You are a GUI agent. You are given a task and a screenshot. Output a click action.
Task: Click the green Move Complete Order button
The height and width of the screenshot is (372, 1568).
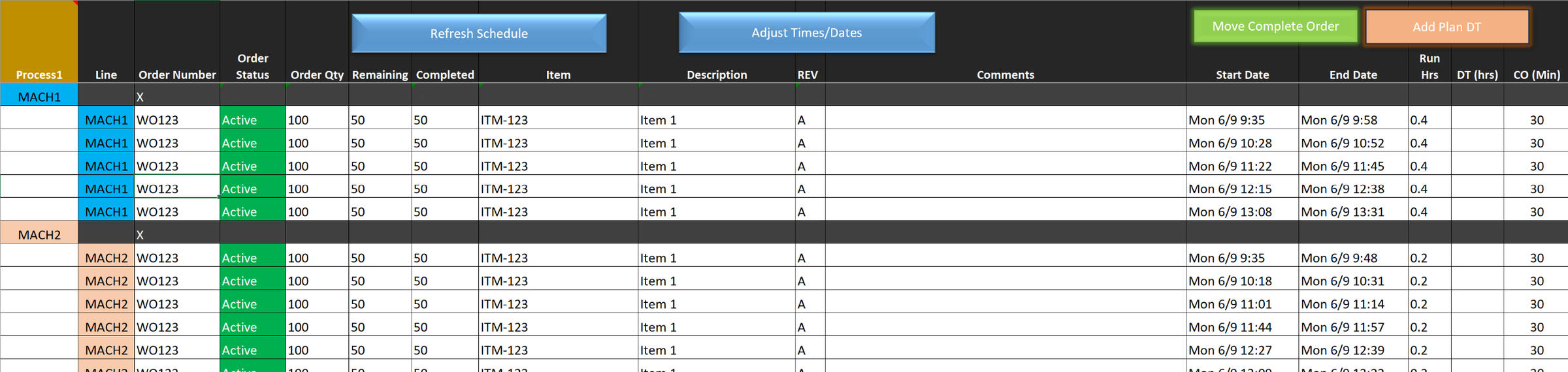pos(1275,27)
